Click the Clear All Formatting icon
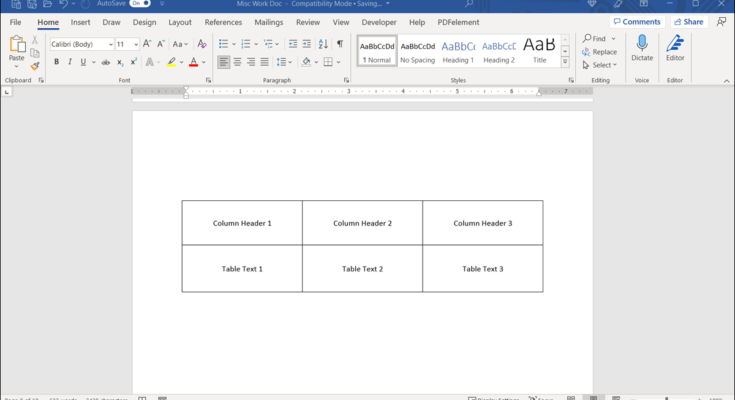This screenshot has width=735, height=400. [x=202, y=44]
